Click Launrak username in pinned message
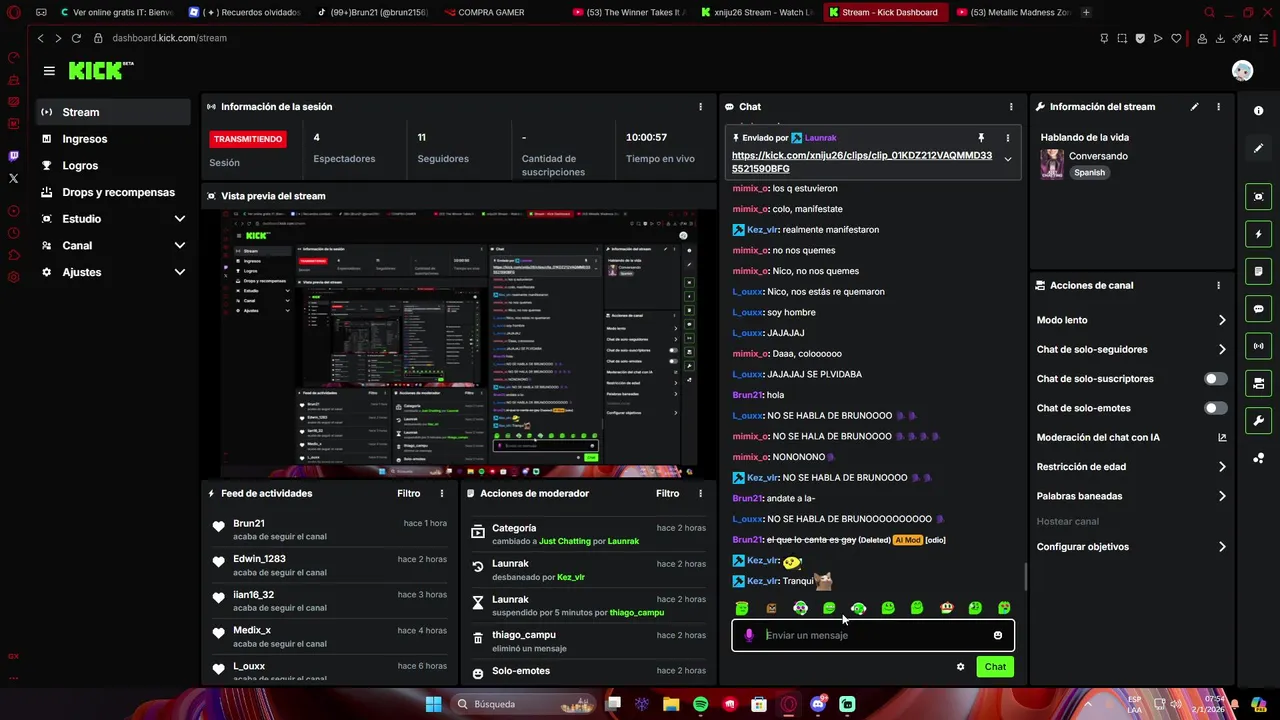 pyautogui.click(x=820, y=138)
